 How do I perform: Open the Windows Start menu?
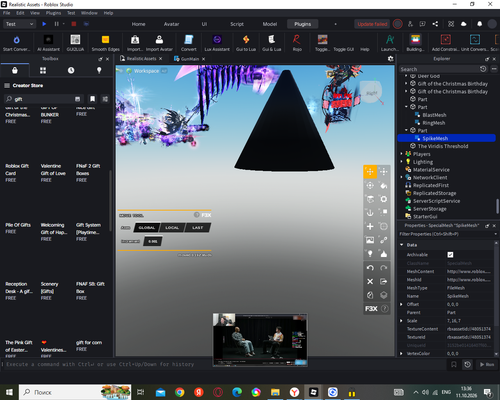coord(9,392)
